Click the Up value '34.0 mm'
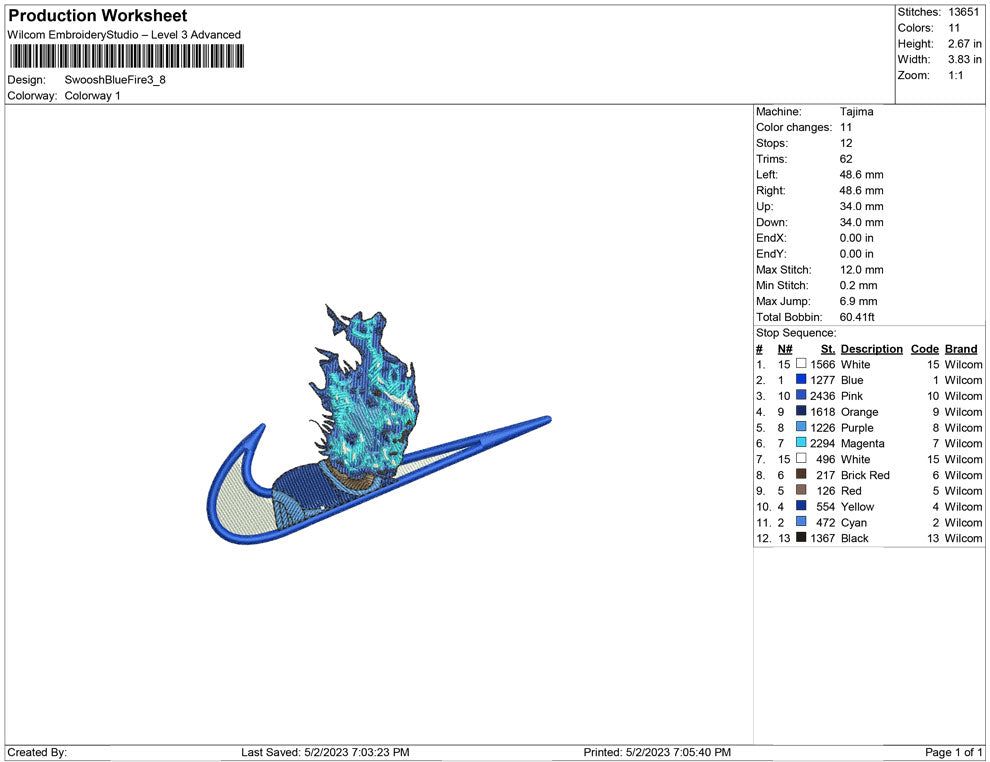The image size is (990, 762). tap(862, 206)
